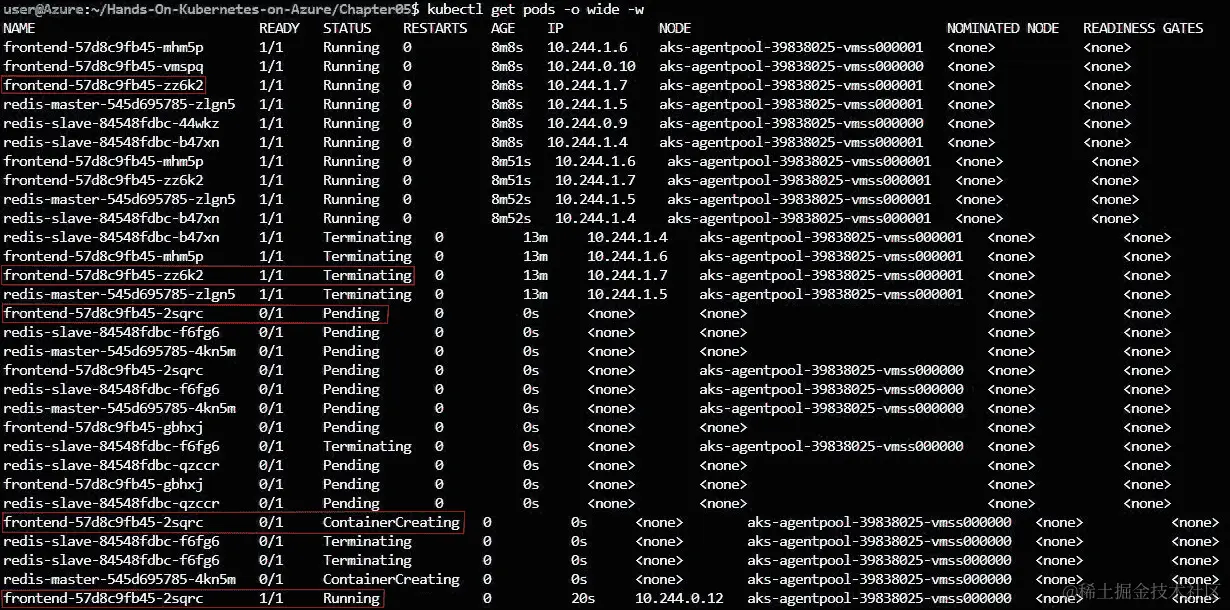Click node vmss000000 in the 44wkz row
The height and width of the screenshot is (610, 1230).
point(791,123)
